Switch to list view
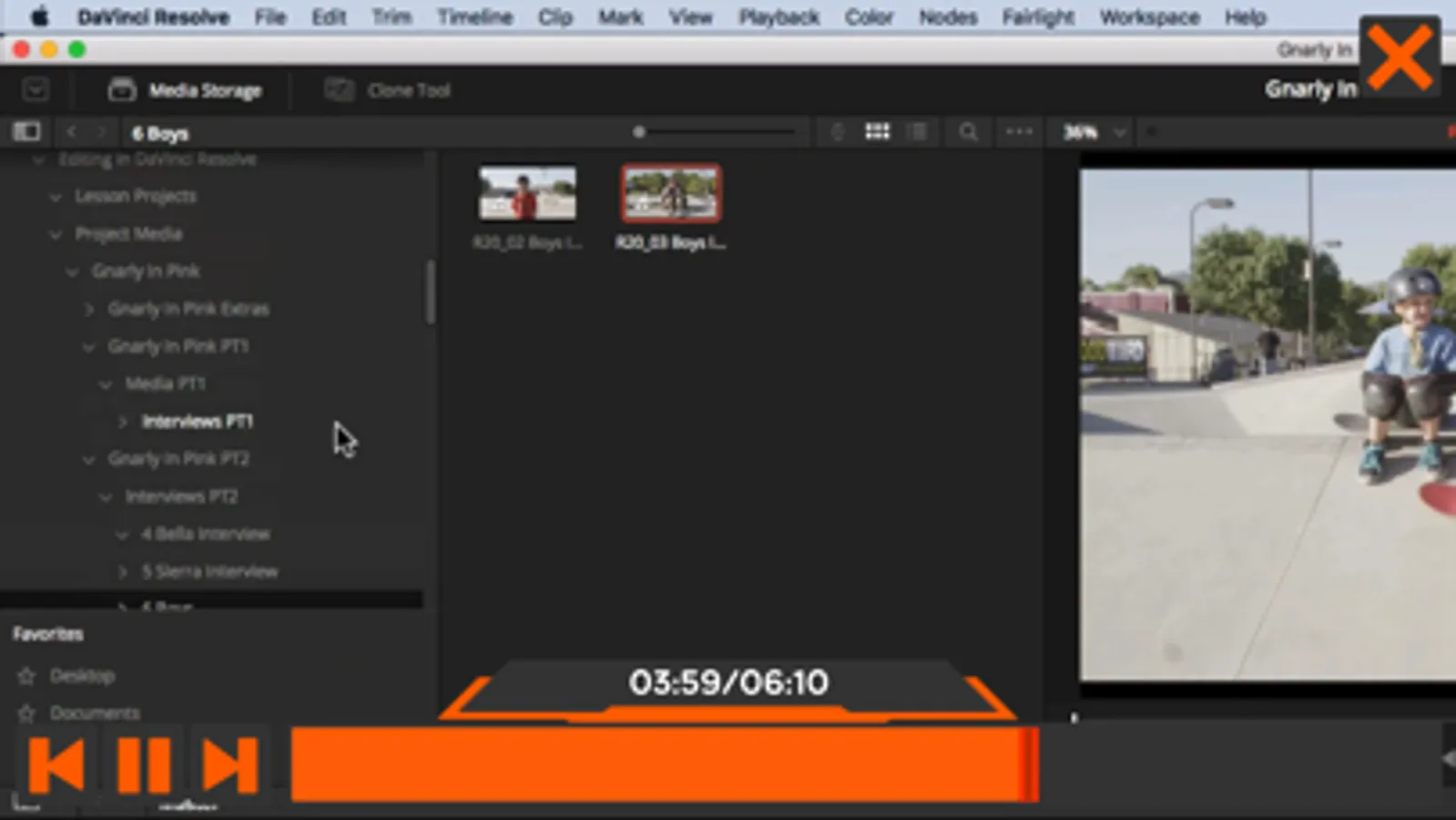Image resolution: width=1456 pixels, height=820 pixels. point(919,132)
